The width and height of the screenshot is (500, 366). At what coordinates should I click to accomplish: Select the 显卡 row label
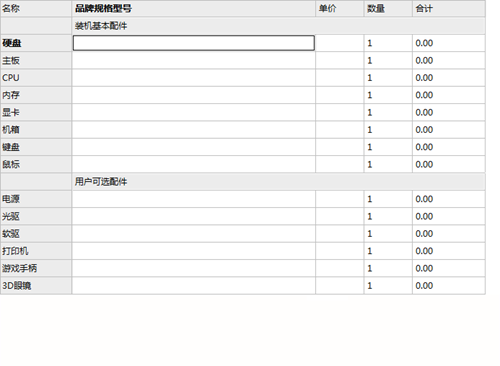(36, 112)
